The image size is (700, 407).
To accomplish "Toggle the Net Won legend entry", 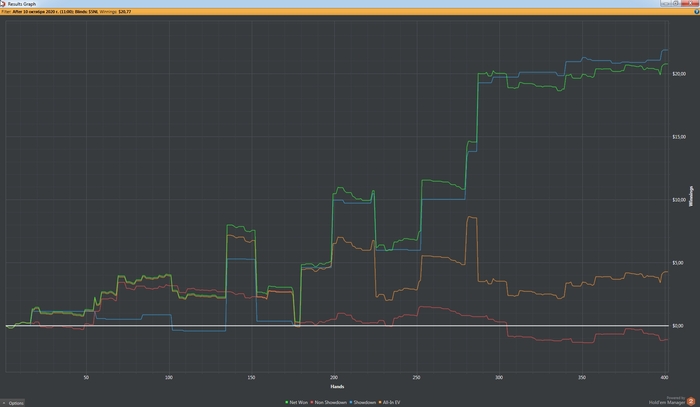I will pyautogui.click(x=296, y=403).
